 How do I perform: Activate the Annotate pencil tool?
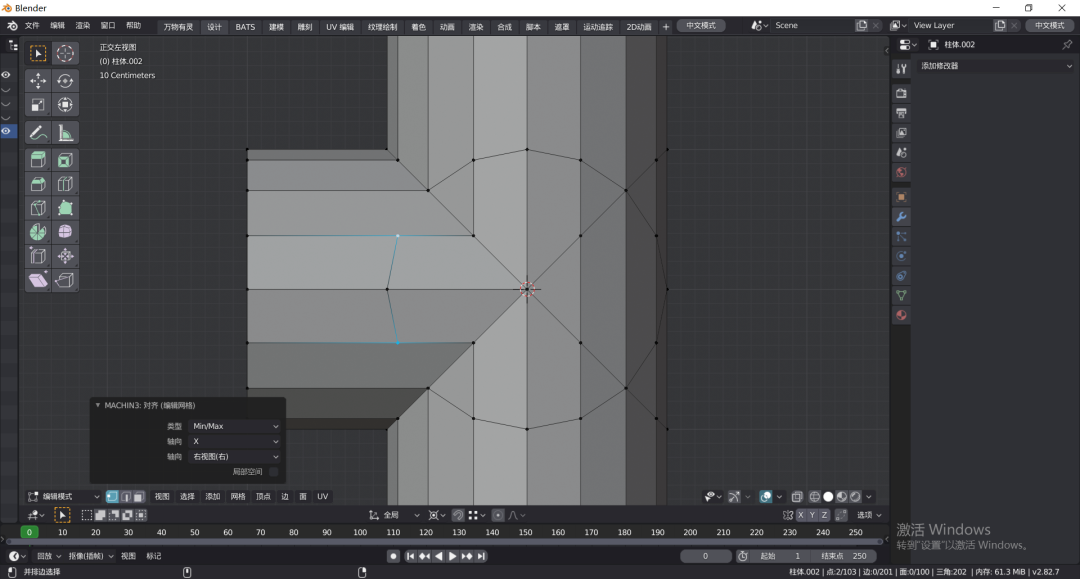pyautogui.click(x=38, y=132)
